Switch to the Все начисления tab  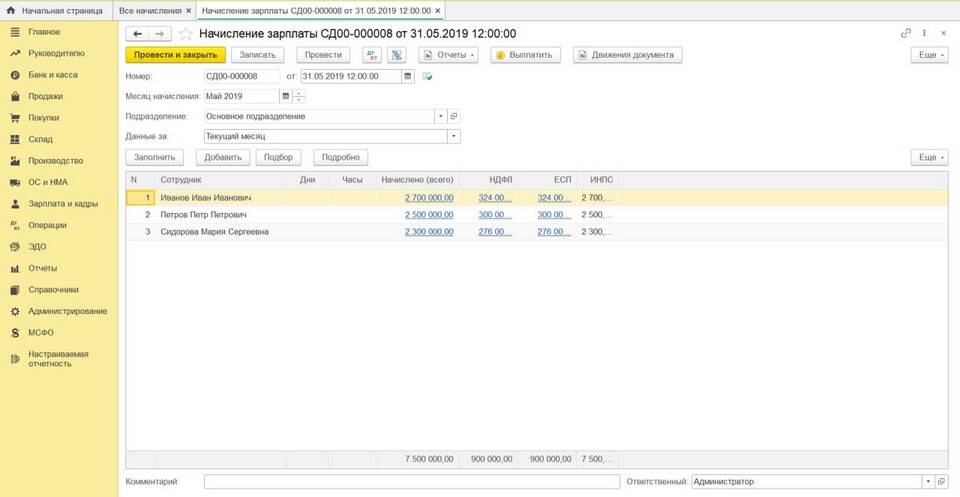155,10
